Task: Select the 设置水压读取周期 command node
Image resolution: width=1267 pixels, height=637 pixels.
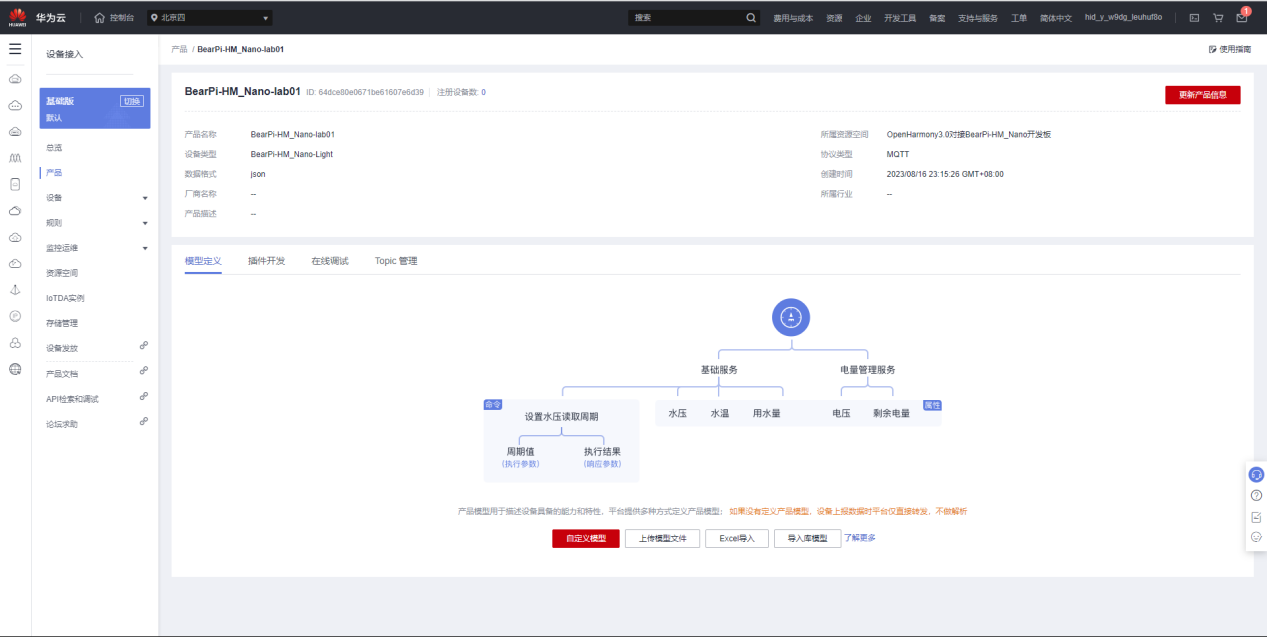Action: click(561, 416)
